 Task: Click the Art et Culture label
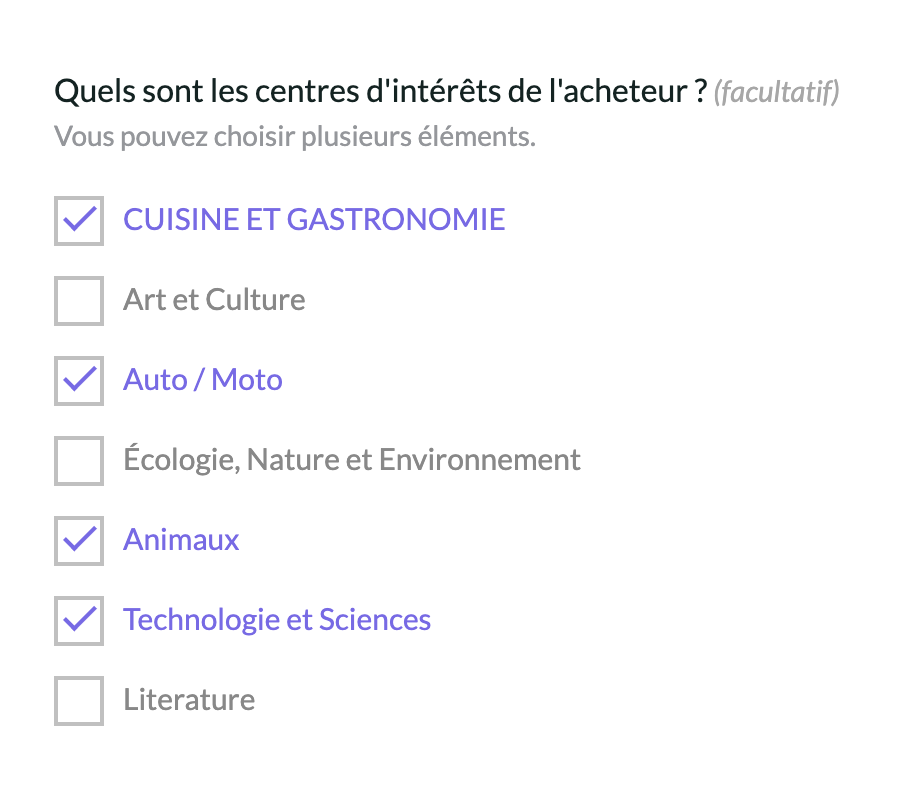click(x=214, y=300)
